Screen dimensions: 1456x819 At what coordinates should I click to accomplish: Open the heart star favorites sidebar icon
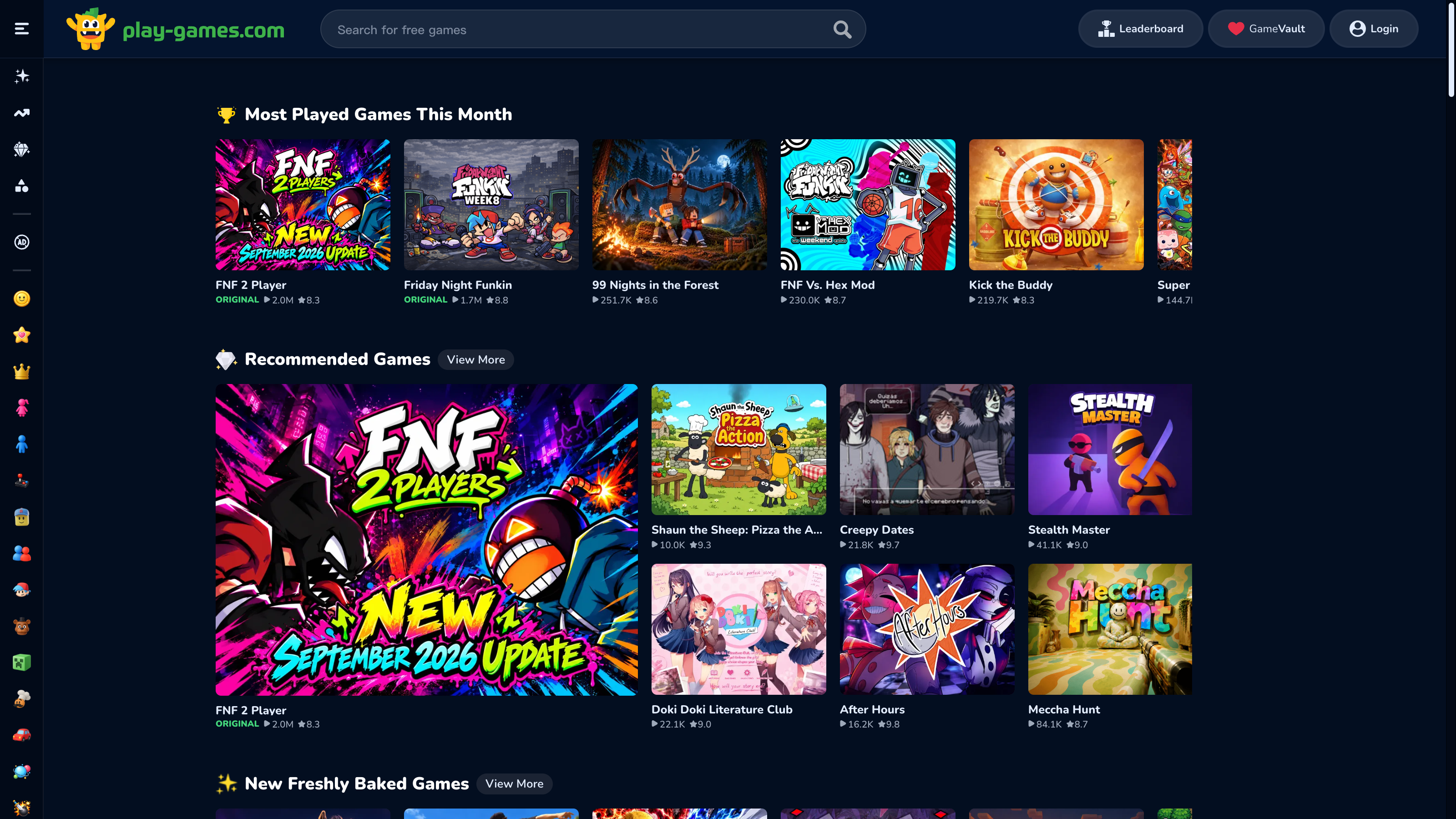coord(21,334)
